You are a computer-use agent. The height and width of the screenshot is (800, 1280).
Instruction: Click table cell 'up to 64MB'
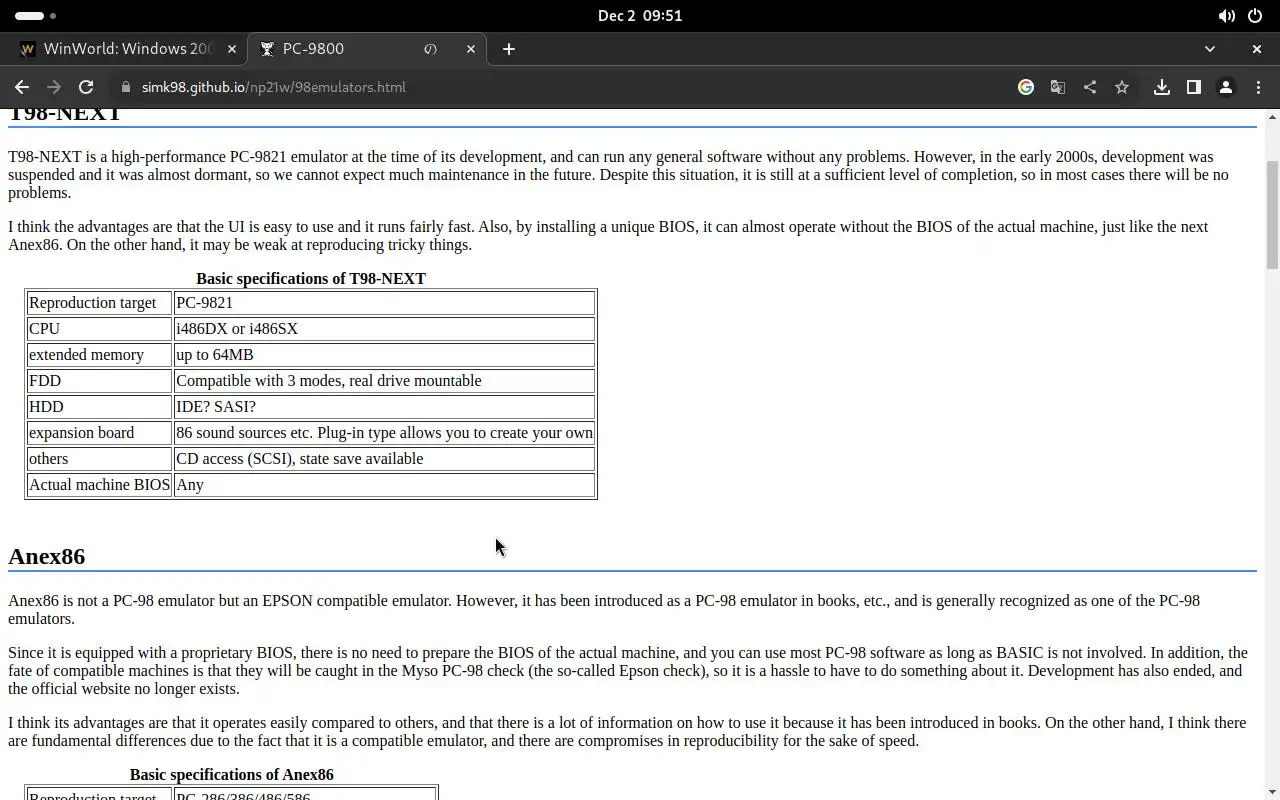pos(384,355)
